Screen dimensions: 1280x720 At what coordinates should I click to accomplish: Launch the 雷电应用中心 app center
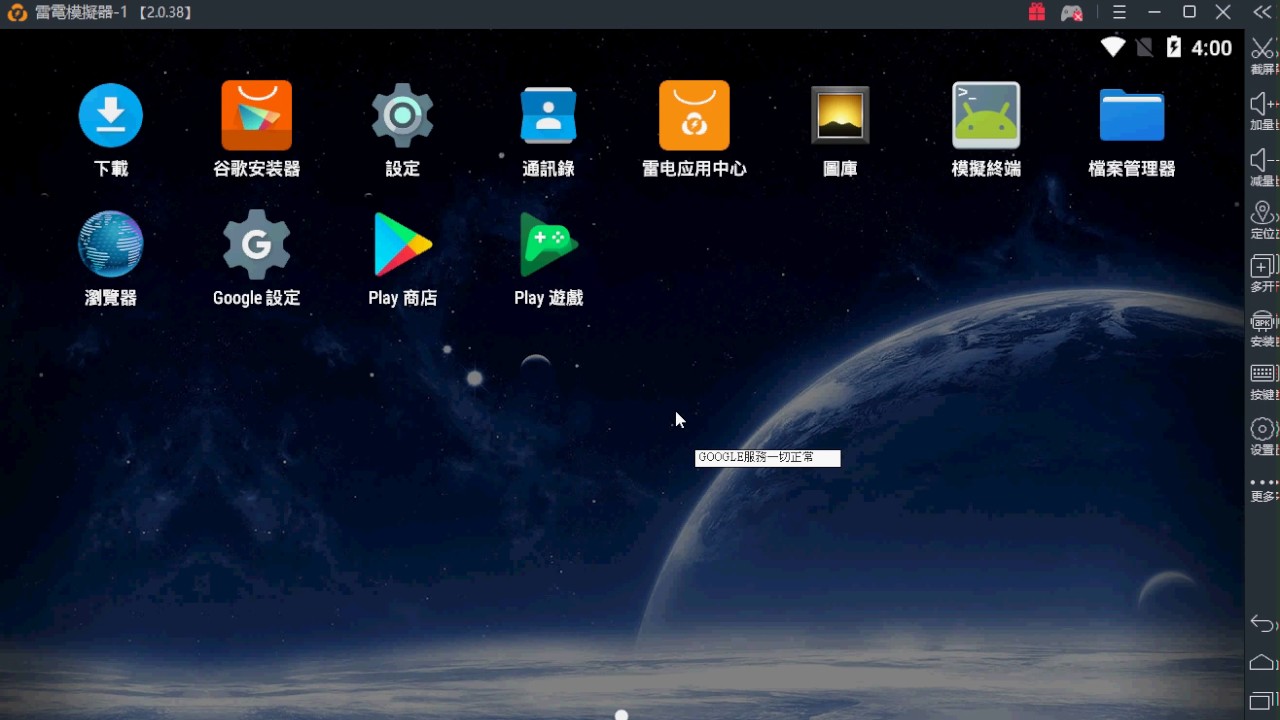pos(694,115)
